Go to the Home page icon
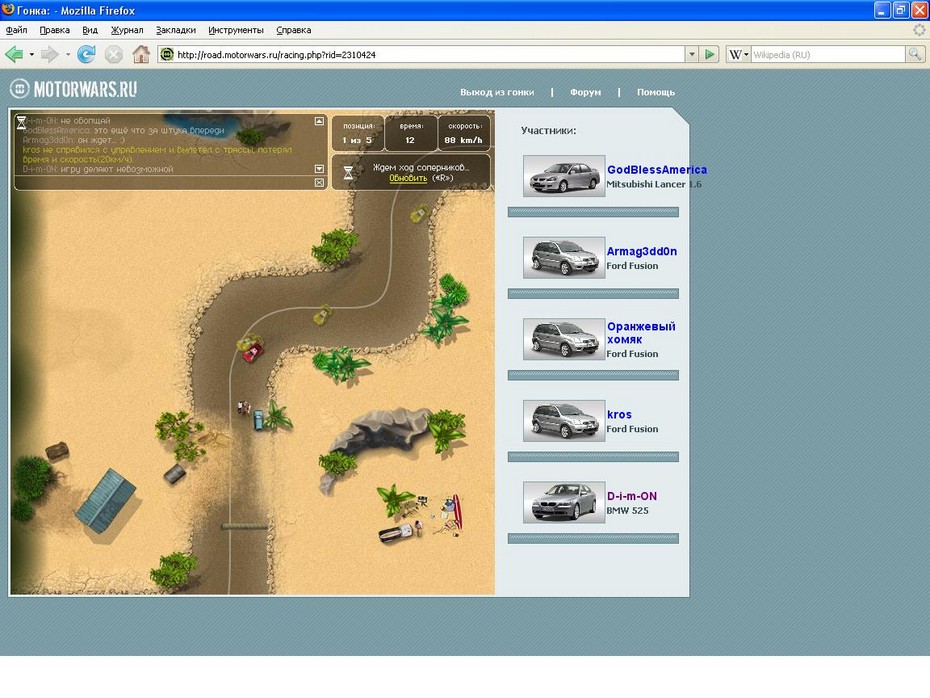 [x=141, y=55]
